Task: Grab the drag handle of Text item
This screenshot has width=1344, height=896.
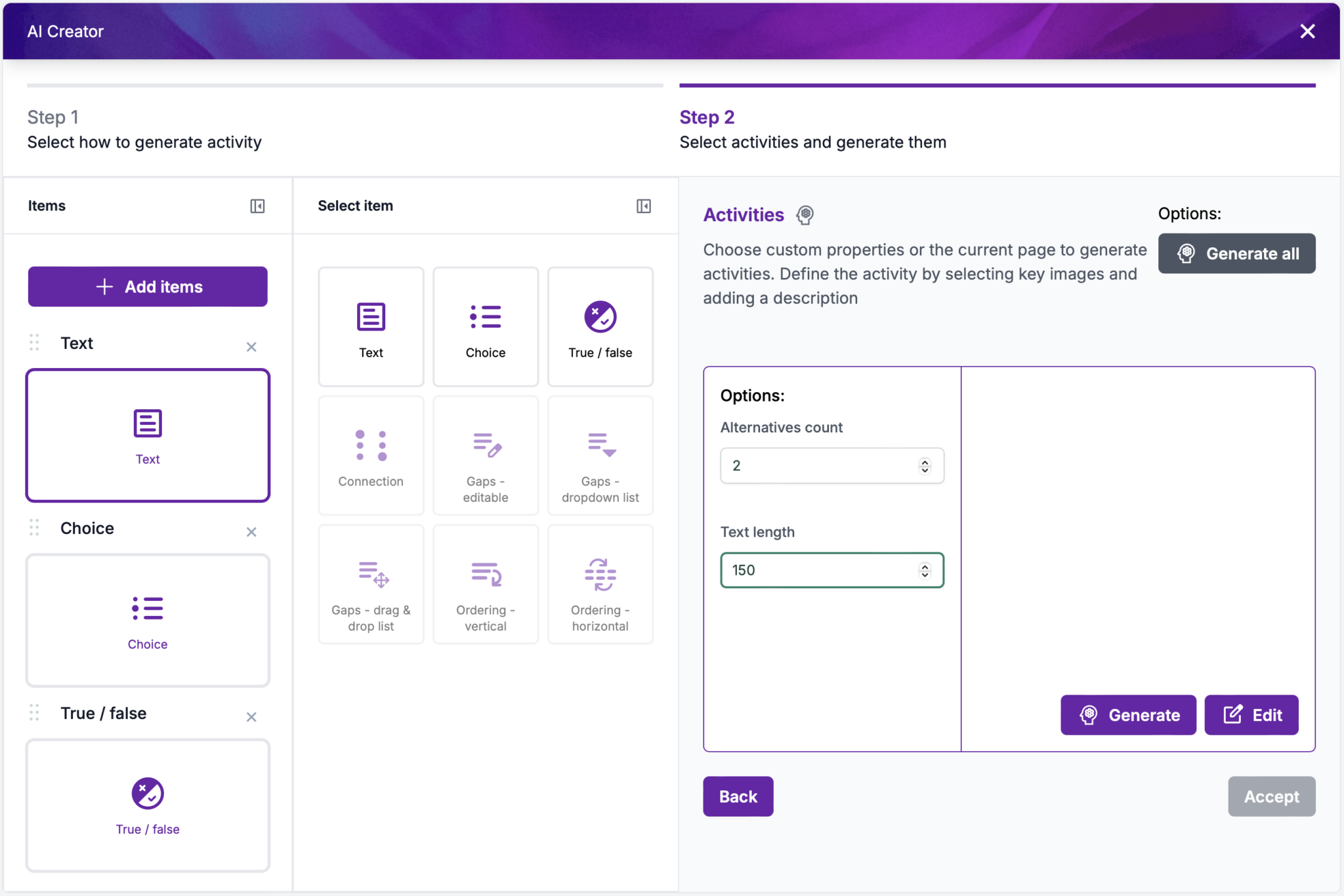Action: [x=35, y=342]
